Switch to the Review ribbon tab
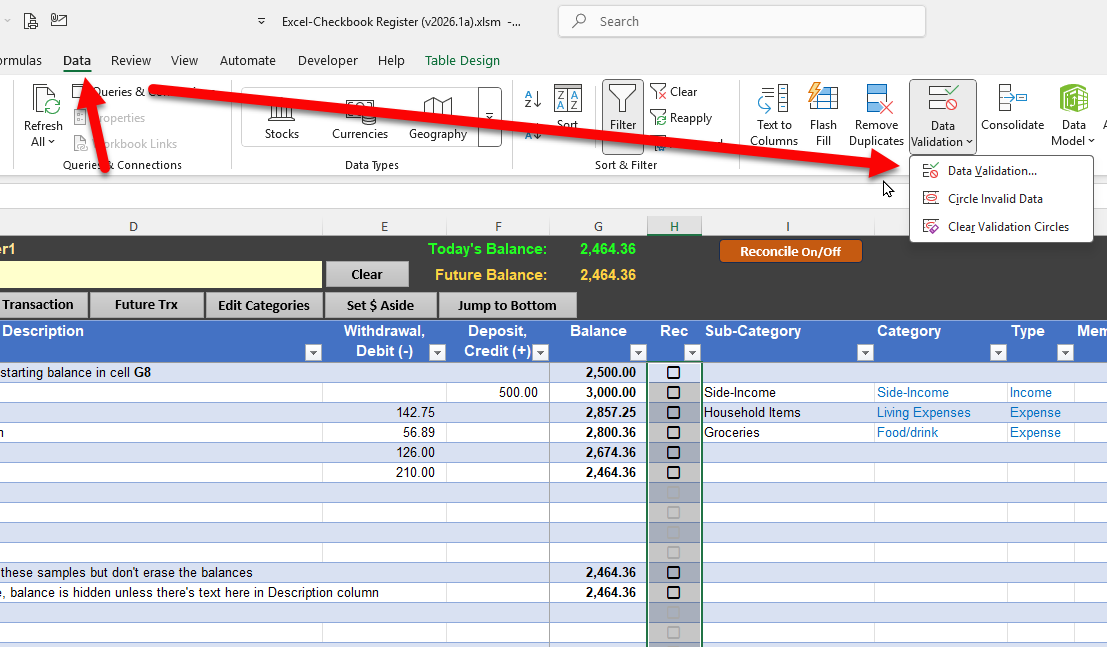The height and width of the screenshot is (647, 1107). coord(131,61)
